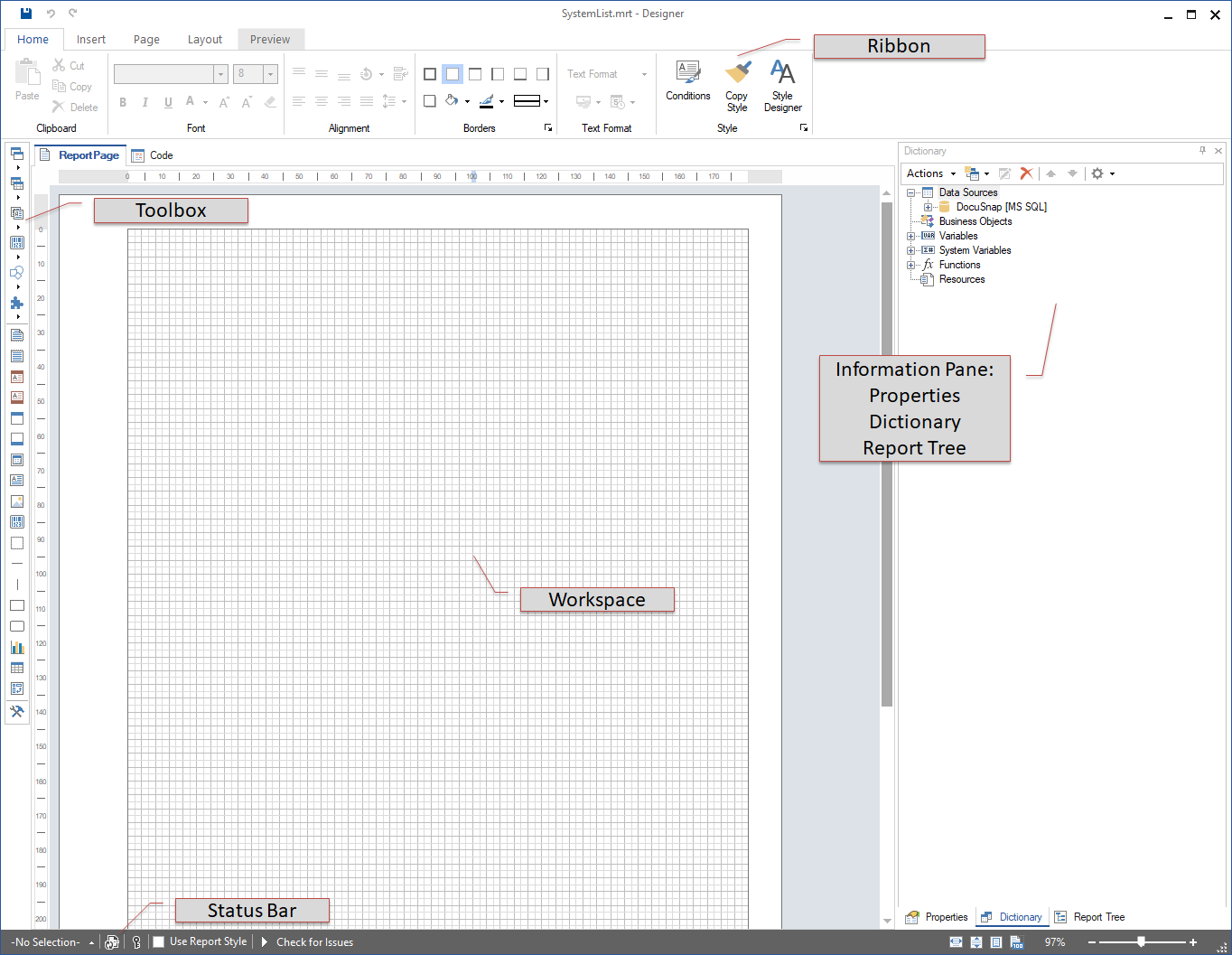Click the zoom to 100% status icon
Screen dimensions: 1232x955
[x=1017, y=942]
